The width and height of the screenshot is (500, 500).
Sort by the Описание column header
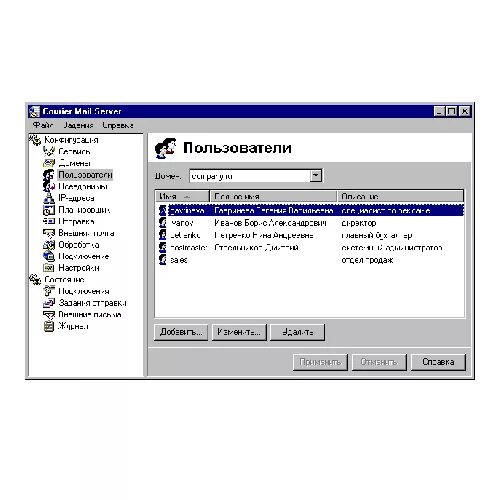(401, 196)
